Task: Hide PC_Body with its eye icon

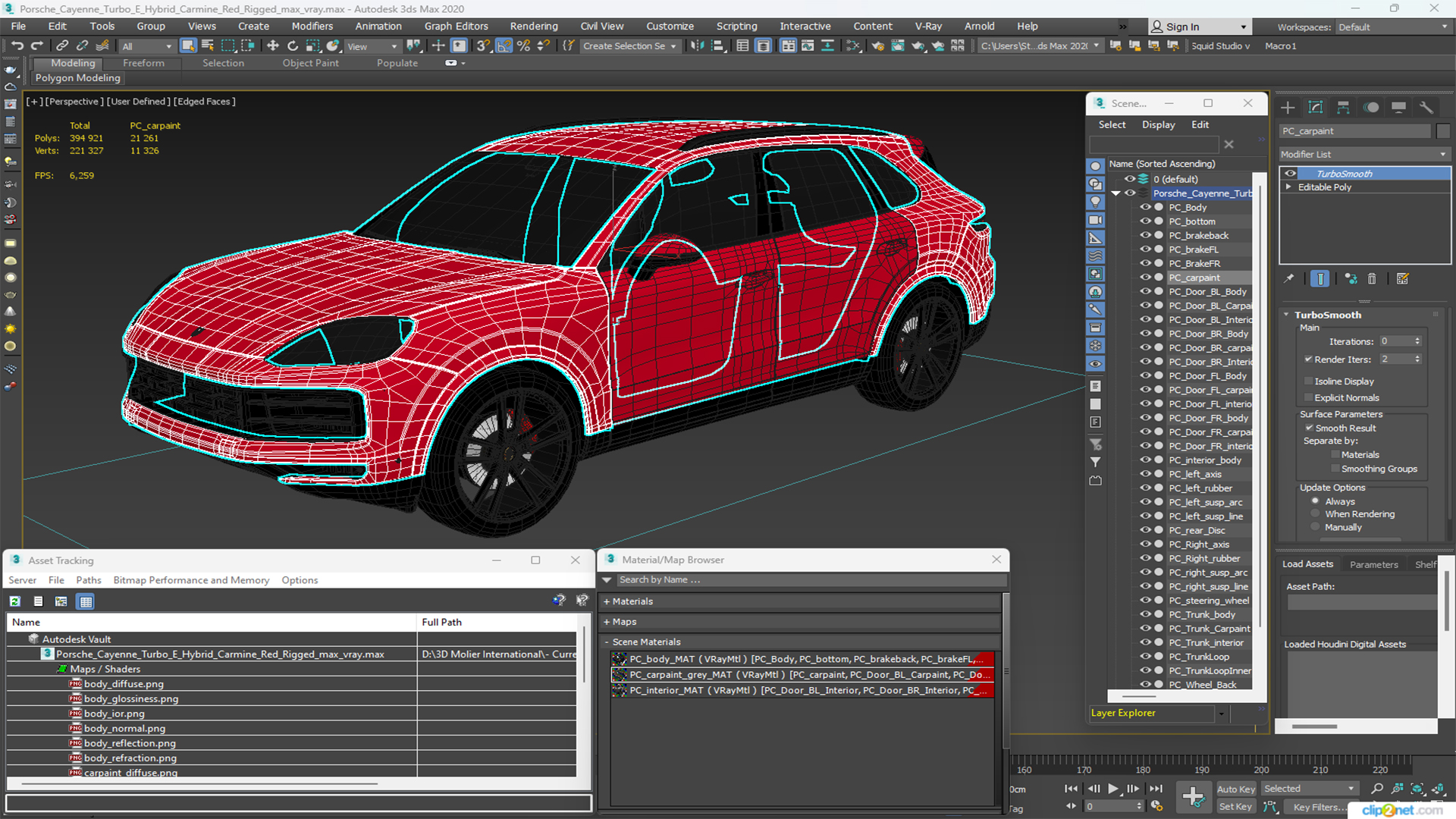Action: (1145, 207)
